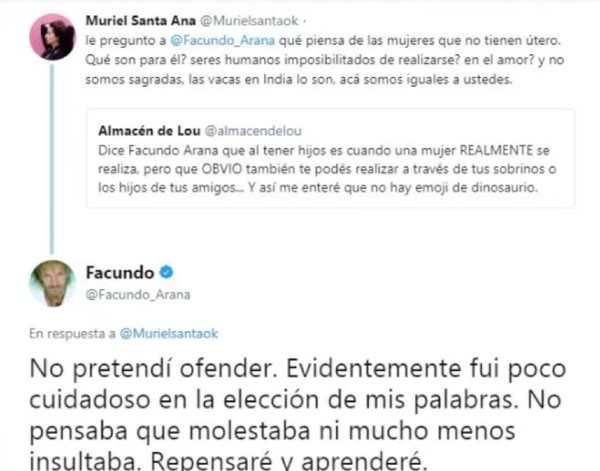Click Muriel's tweet text about 'mujeres'
600x471 pixels.
(324, 60)
